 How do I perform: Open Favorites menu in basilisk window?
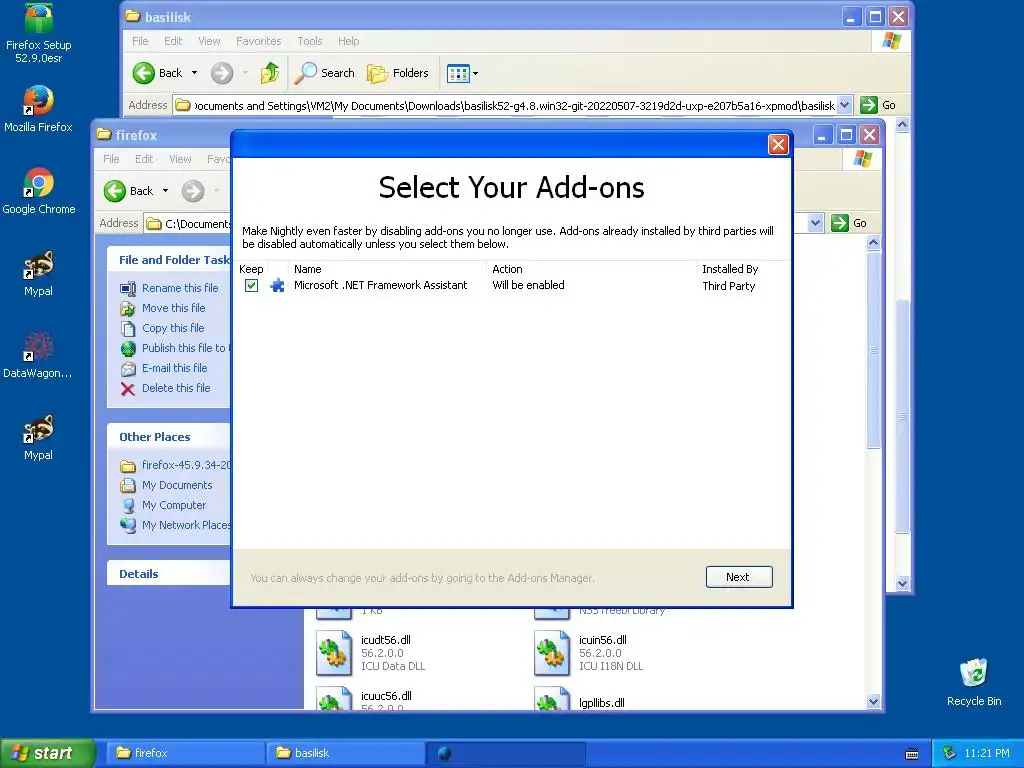click(x=259, y=41)
